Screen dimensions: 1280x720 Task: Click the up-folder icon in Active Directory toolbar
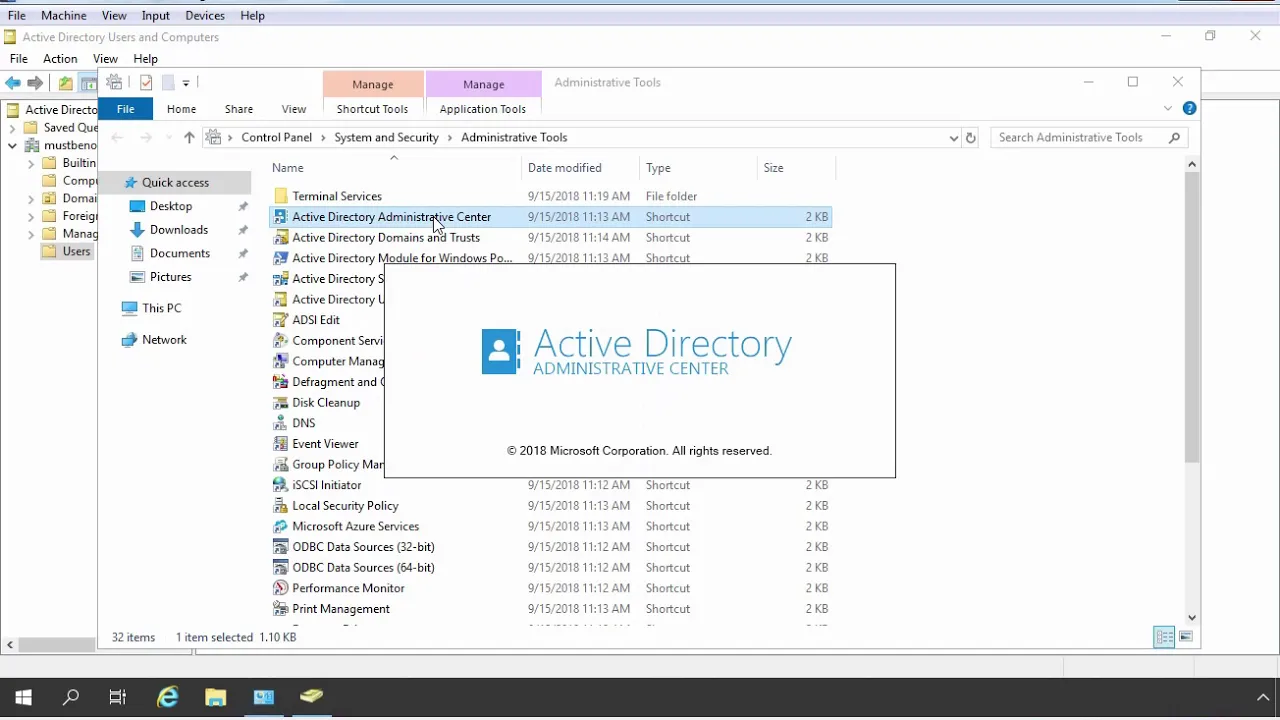pos(65,83)
